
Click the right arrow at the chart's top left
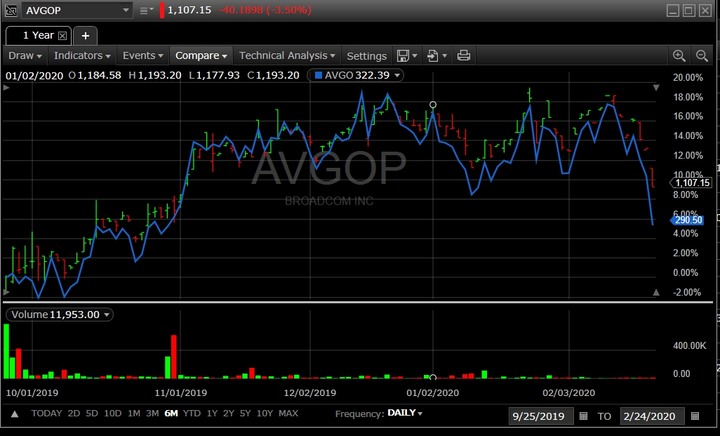tap(6, 87)
